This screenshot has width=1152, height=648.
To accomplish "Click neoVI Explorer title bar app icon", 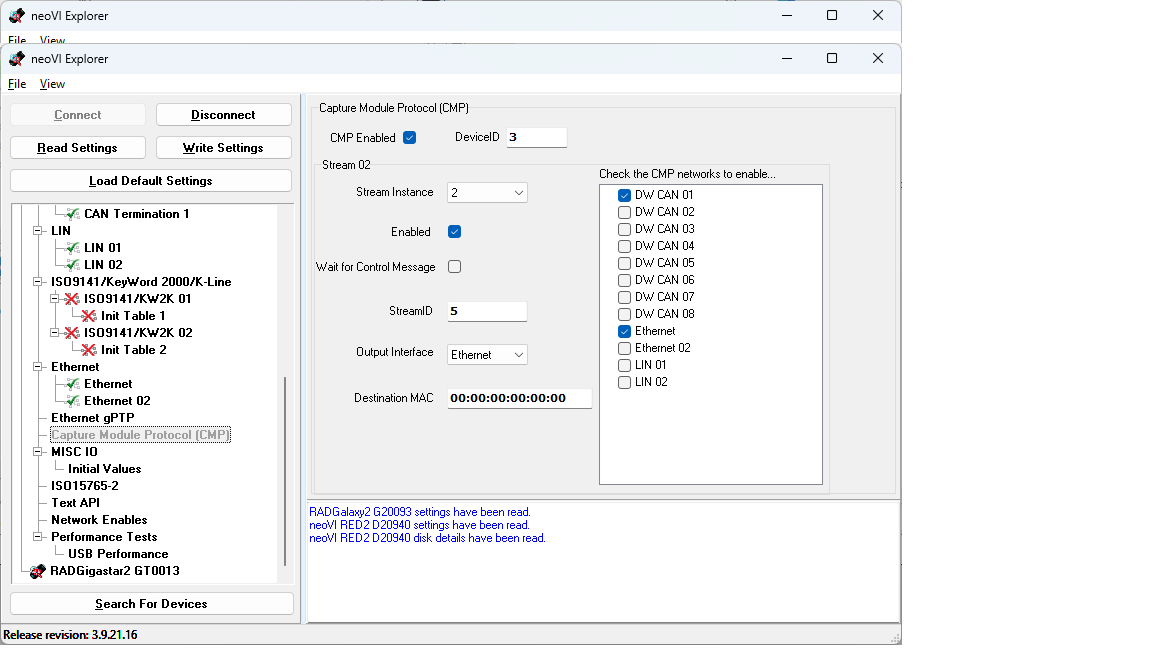I will click(x=17, y=59).
